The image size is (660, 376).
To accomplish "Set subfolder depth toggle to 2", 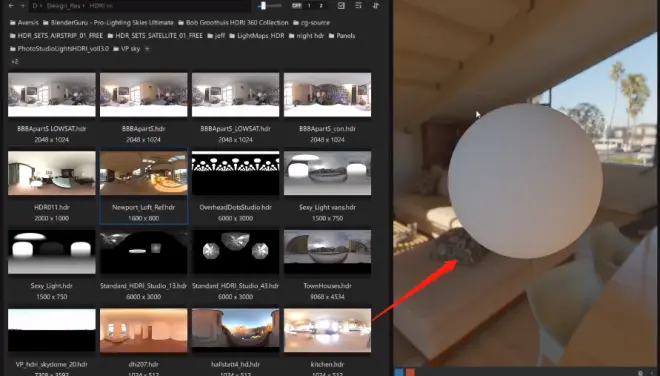I will coord(321,5).
